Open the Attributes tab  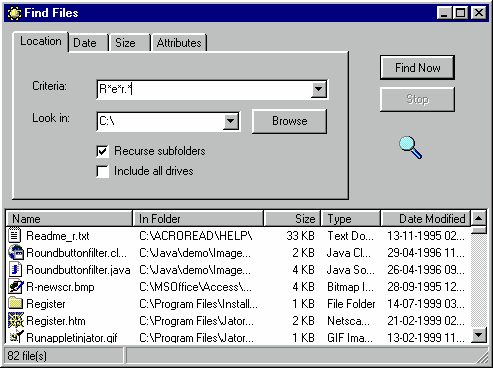pos(179,43)
